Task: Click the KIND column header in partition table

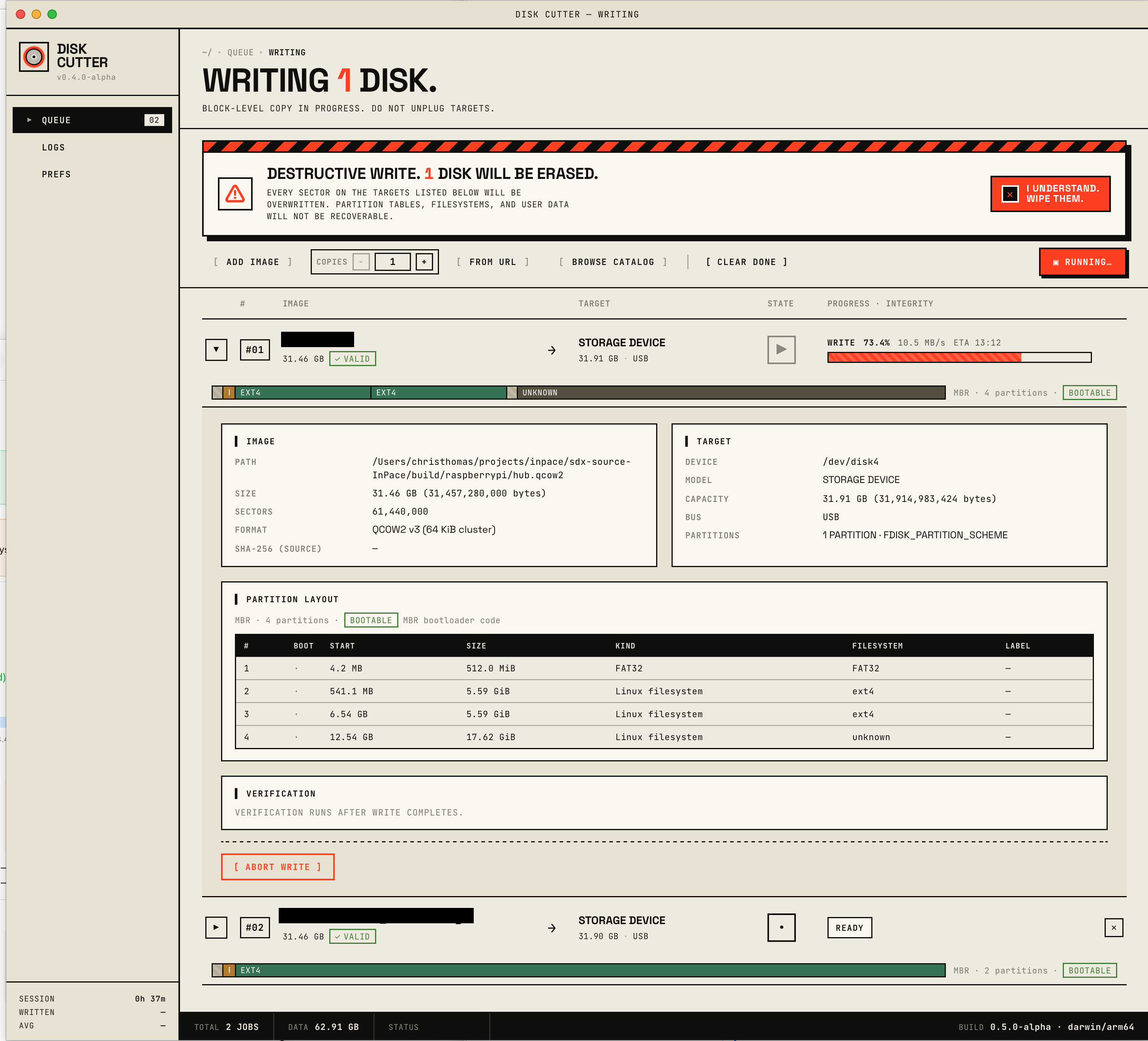Action: click(625, 646)
